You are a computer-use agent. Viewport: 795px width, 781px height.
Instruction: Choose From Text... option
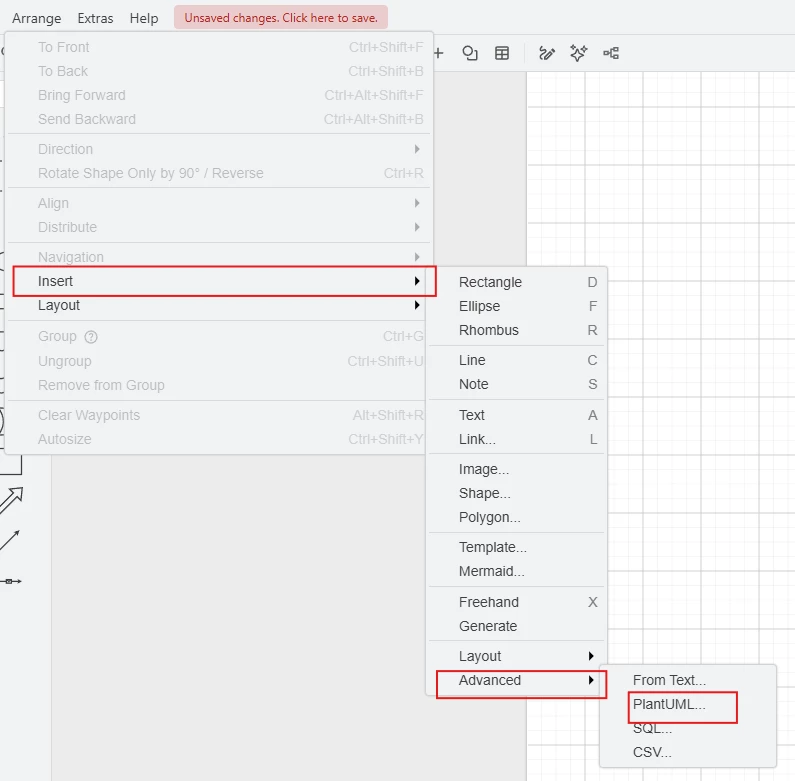(687, 680)
